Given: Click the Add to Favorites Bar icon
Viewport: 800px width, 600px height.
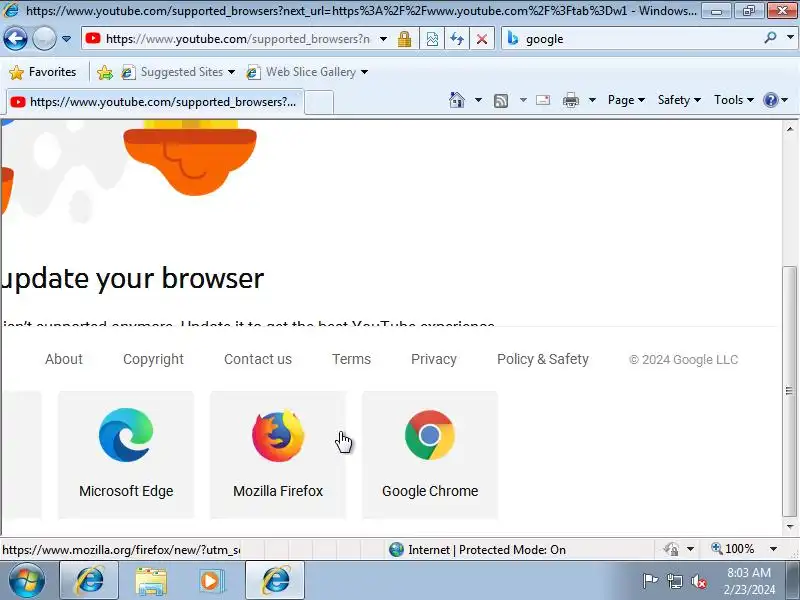Looking at the screenshot, I should tap(105, 72).
